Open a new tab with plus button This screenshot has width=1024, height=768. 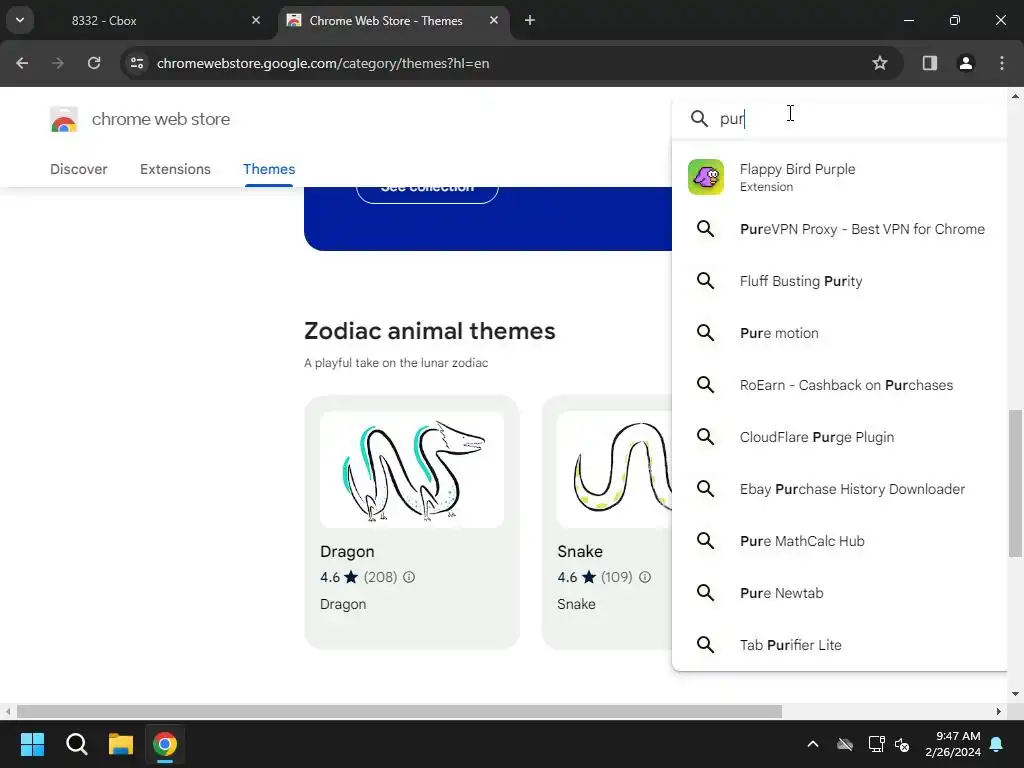tap(530, 21)
